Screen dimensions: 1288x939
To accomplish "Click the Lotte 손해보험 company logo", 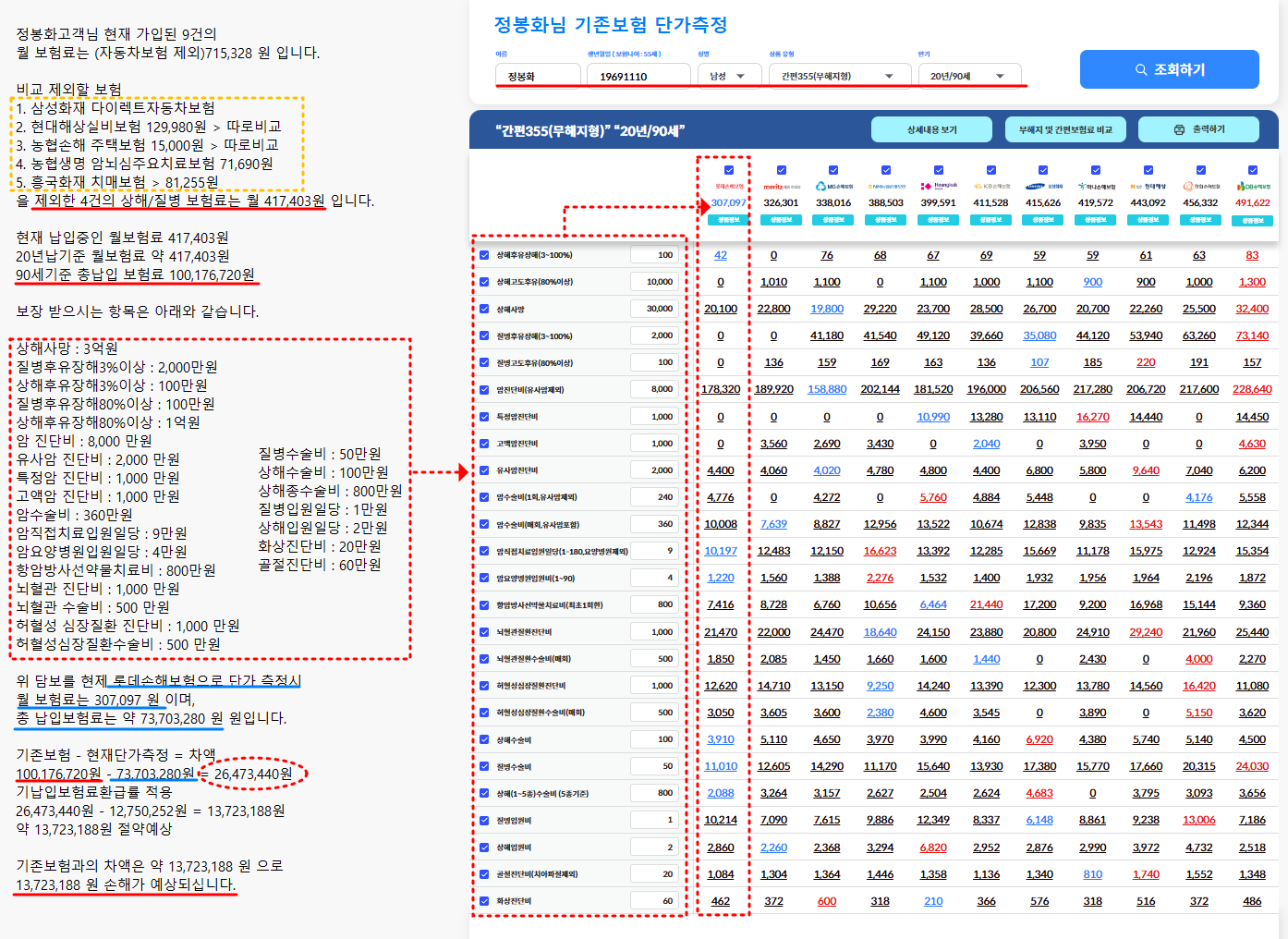I will tap(729, 187).
